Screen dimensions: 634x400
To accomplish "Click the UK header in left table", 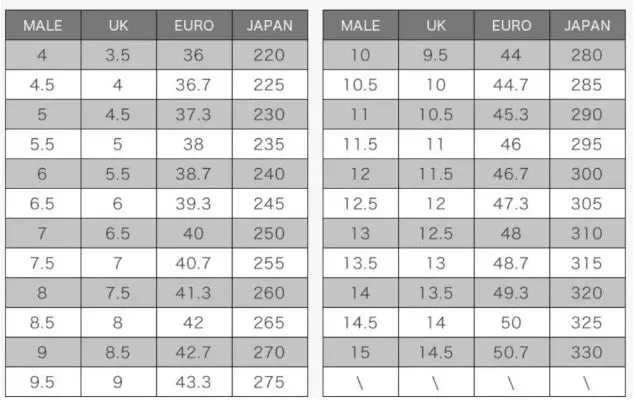I will point(118,25).
